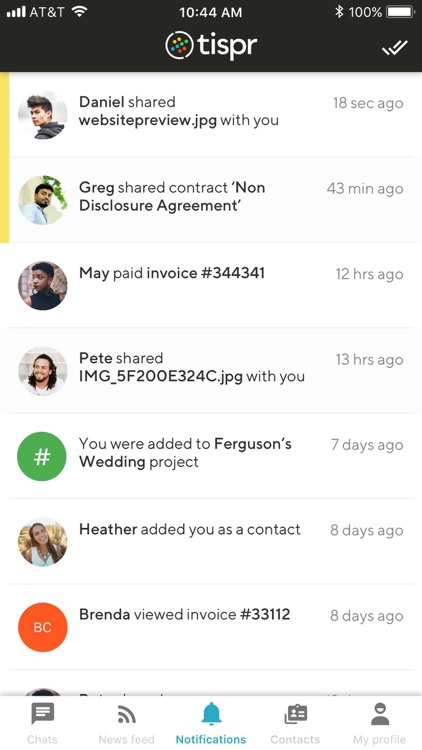
Task: Open the Non Disclosure Agreement contract notification
Action: pos(215,200)
